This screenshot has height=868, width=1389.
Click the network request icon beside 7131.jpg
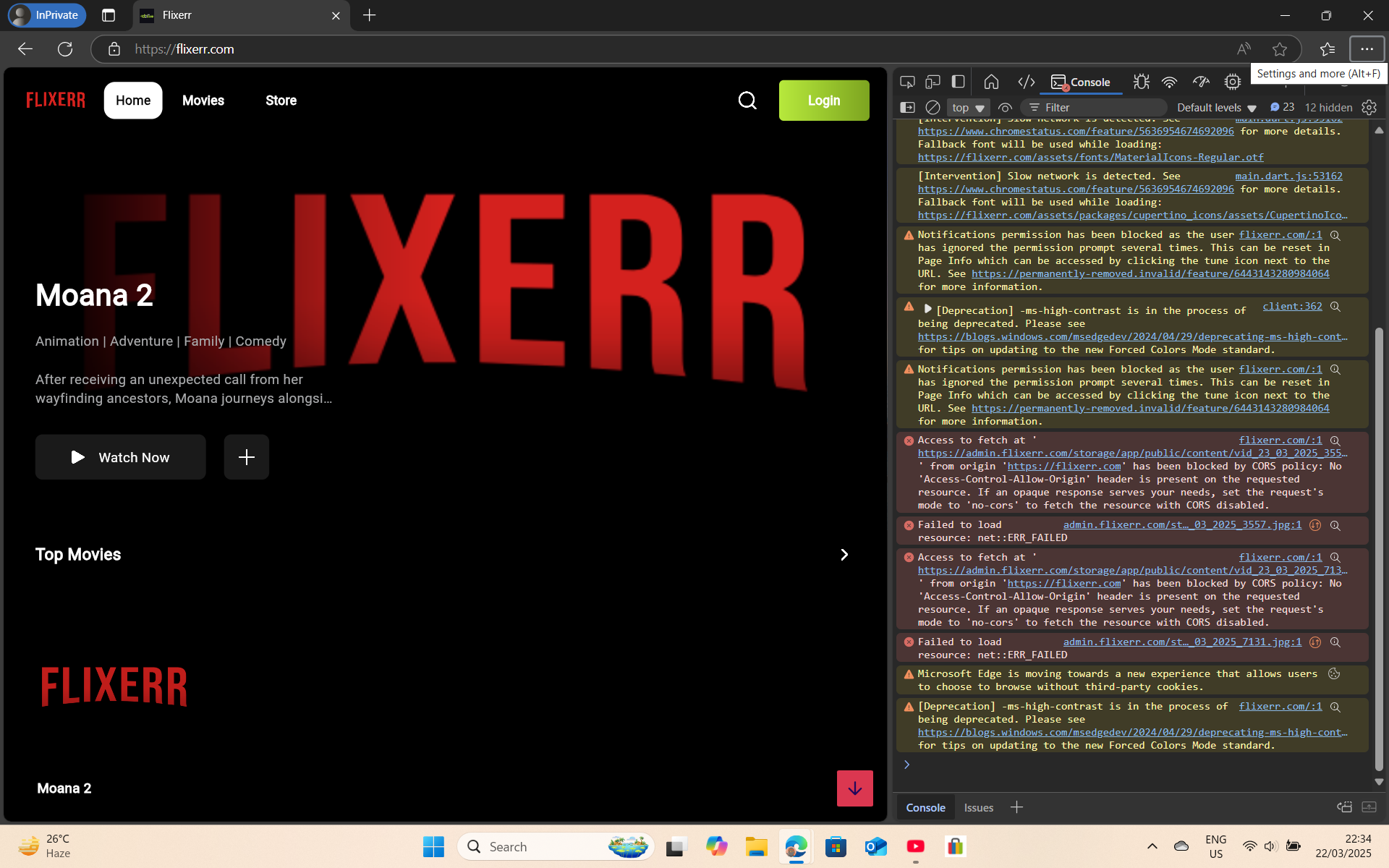(x=1315, y=642)
